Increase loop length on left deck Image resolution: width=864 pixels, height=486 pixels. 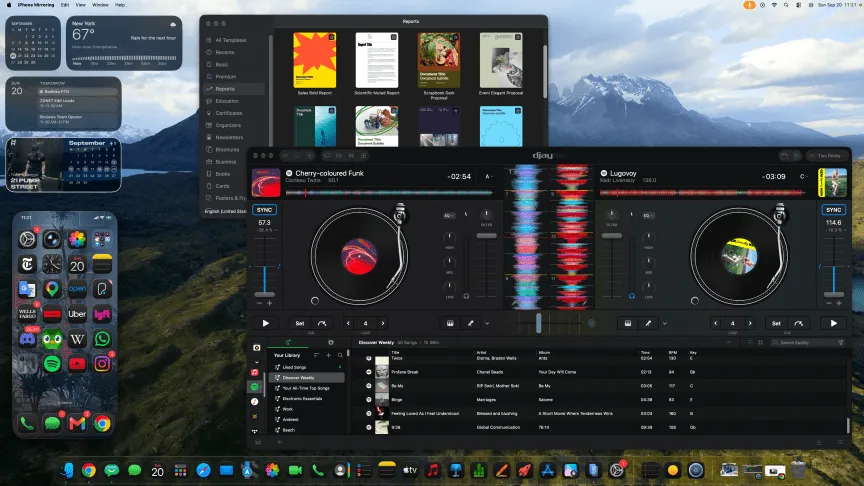point(383,323)
